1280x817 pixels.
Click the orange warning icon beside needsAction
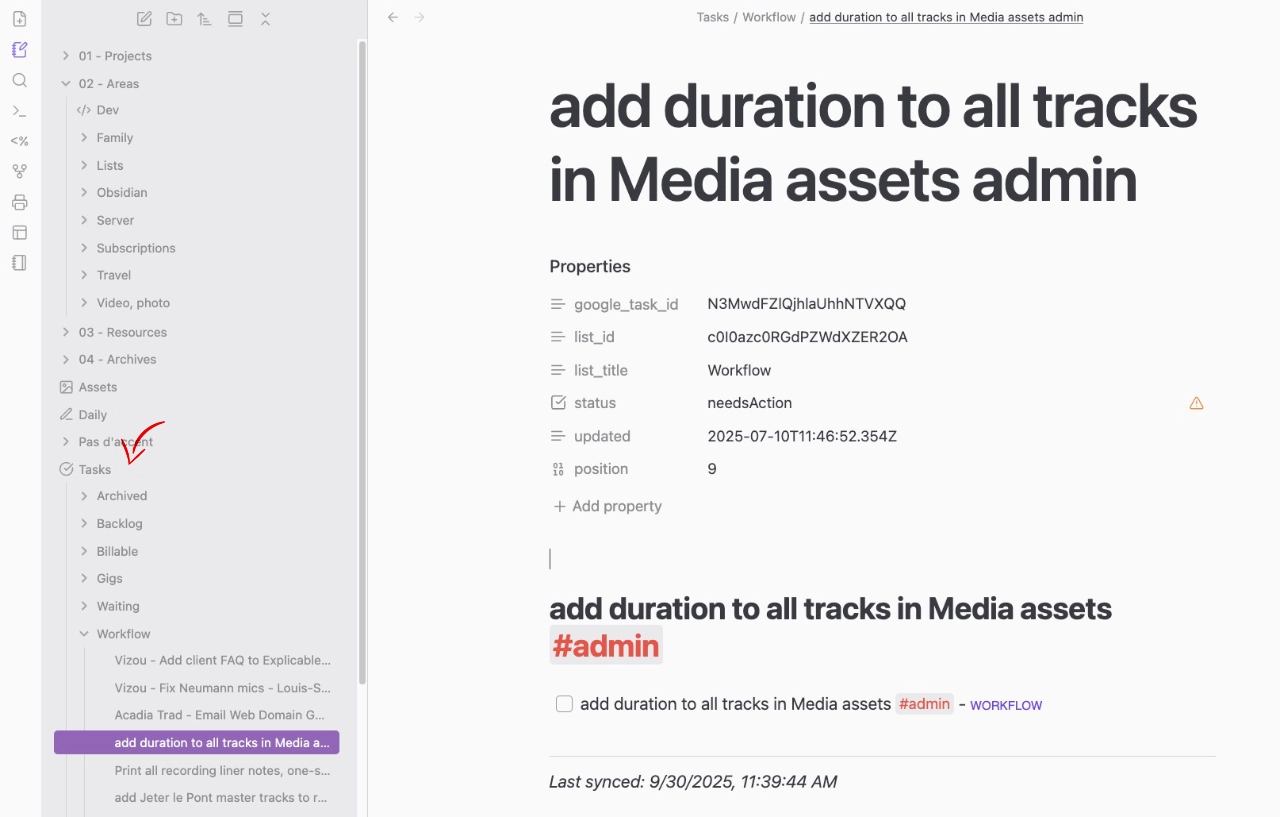1196,403
